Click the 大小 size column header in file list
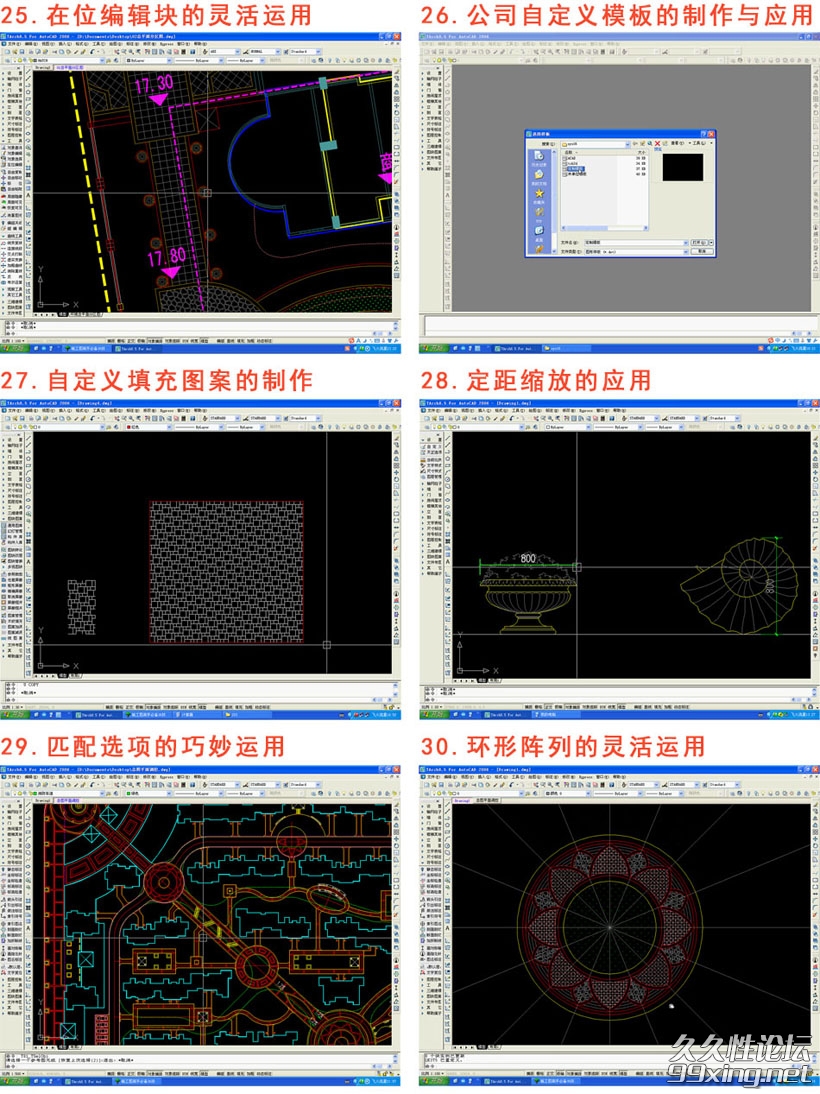Screen dimensions: 820x1094 642,152
